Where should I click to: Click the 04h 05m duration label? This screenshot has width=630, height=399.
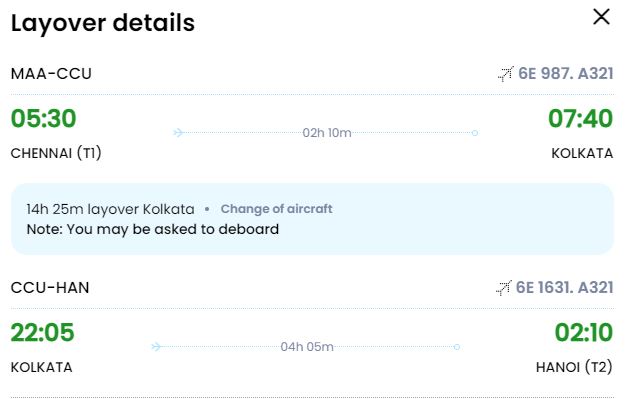(x=307, y=346)
